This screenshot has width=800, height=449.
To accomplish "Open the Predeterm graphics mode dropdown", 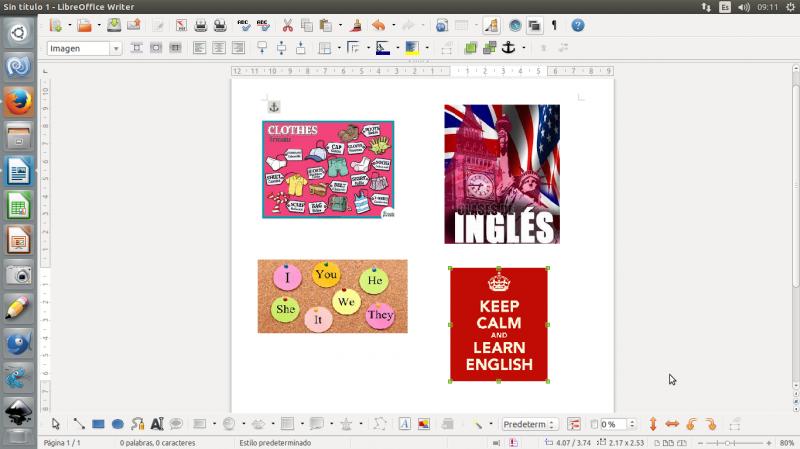I will click(x=530, y=424).
